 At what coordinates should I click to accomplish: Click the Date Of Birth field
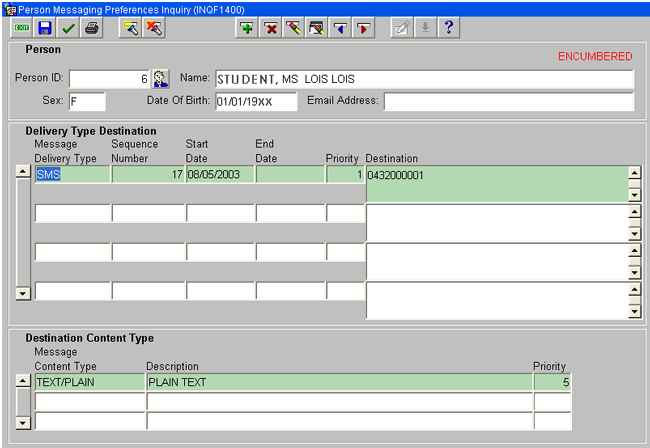(x=256, y=101)
